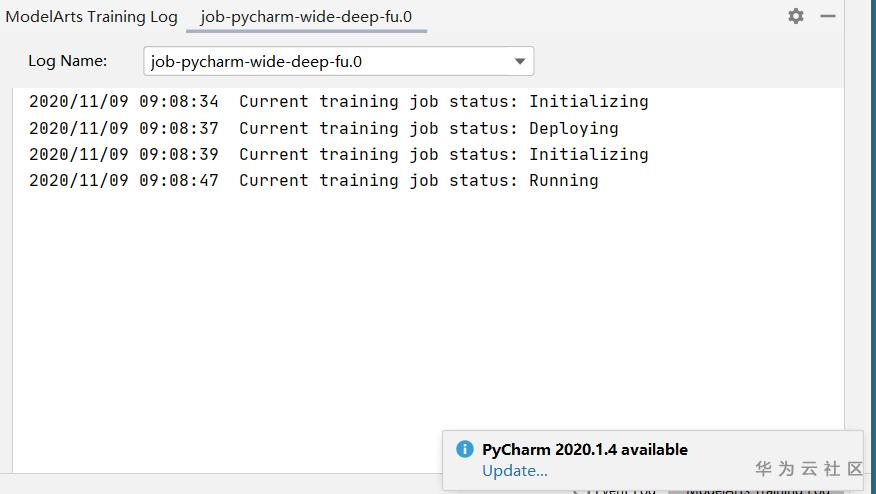Click Initializing in the 09:08:34 log line
The image size is (876, 494).
pos(589,102)
